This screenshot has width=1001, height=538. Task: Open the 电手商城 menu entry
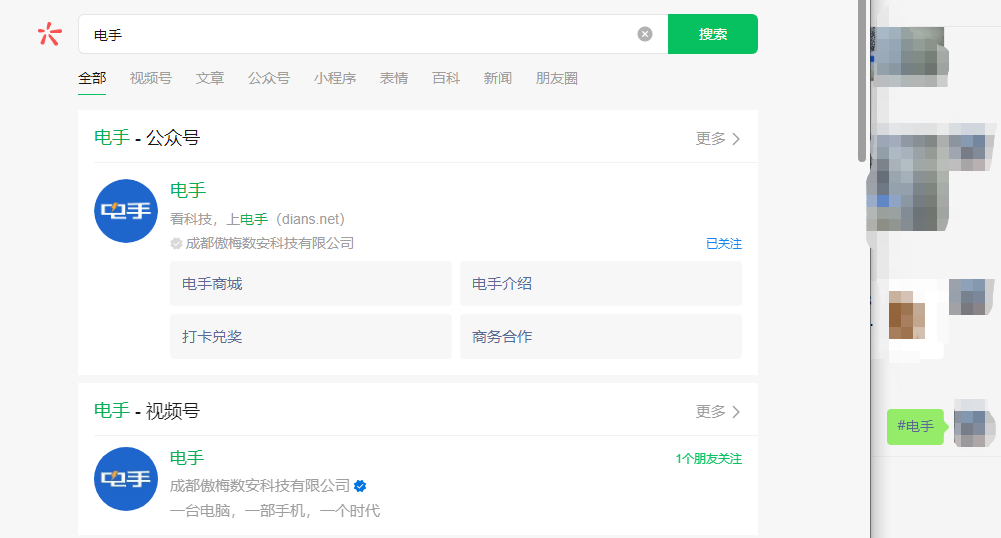click(310, 283)
